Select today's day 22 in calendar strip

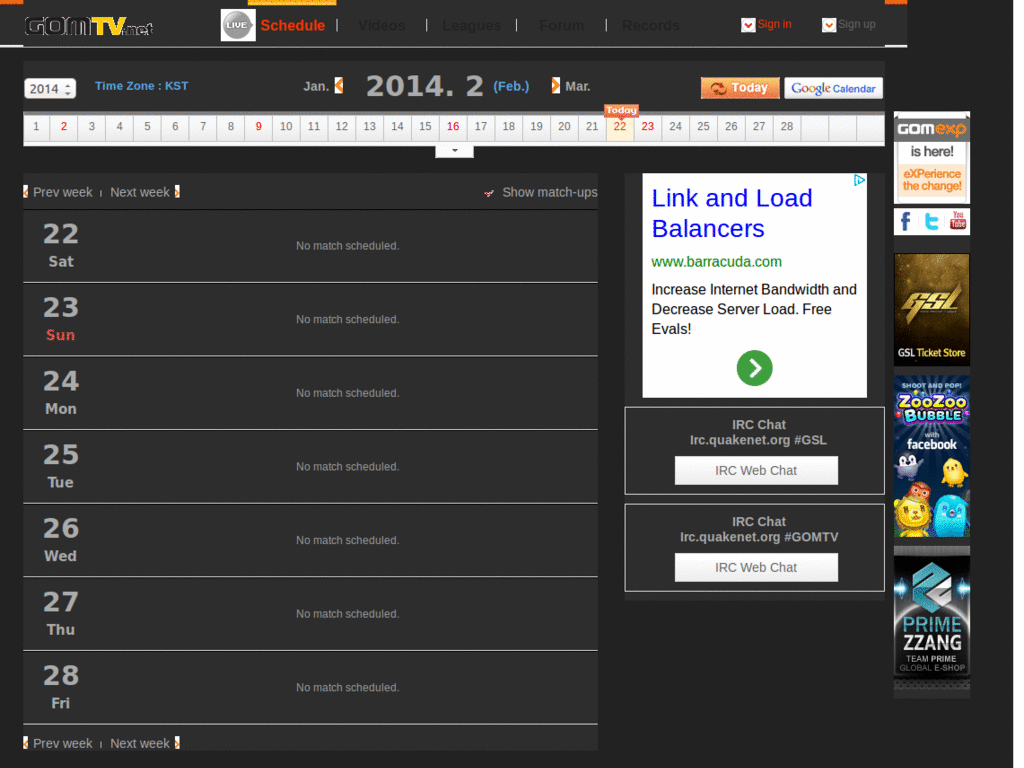coord(620,127)
